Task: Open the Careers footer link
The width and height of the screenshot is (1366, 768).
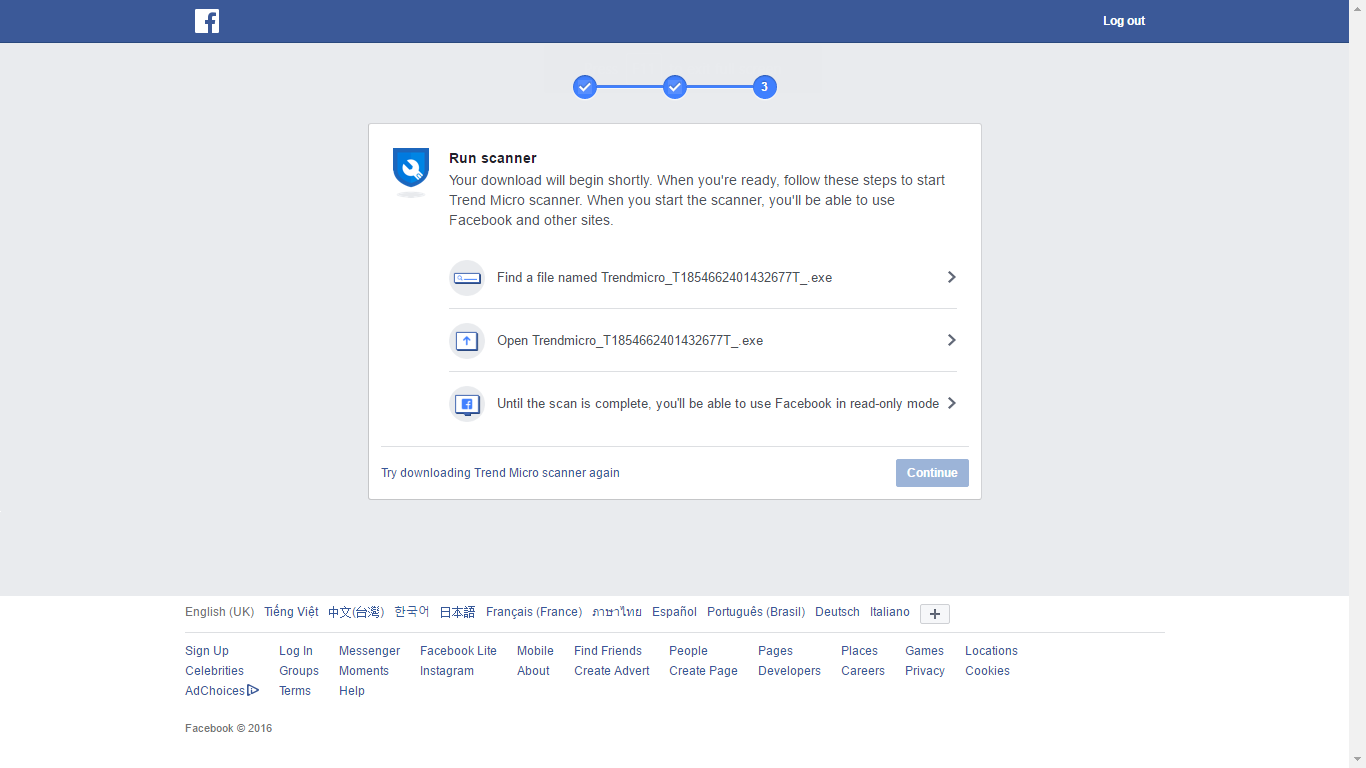Action: (x=863, y=671)
